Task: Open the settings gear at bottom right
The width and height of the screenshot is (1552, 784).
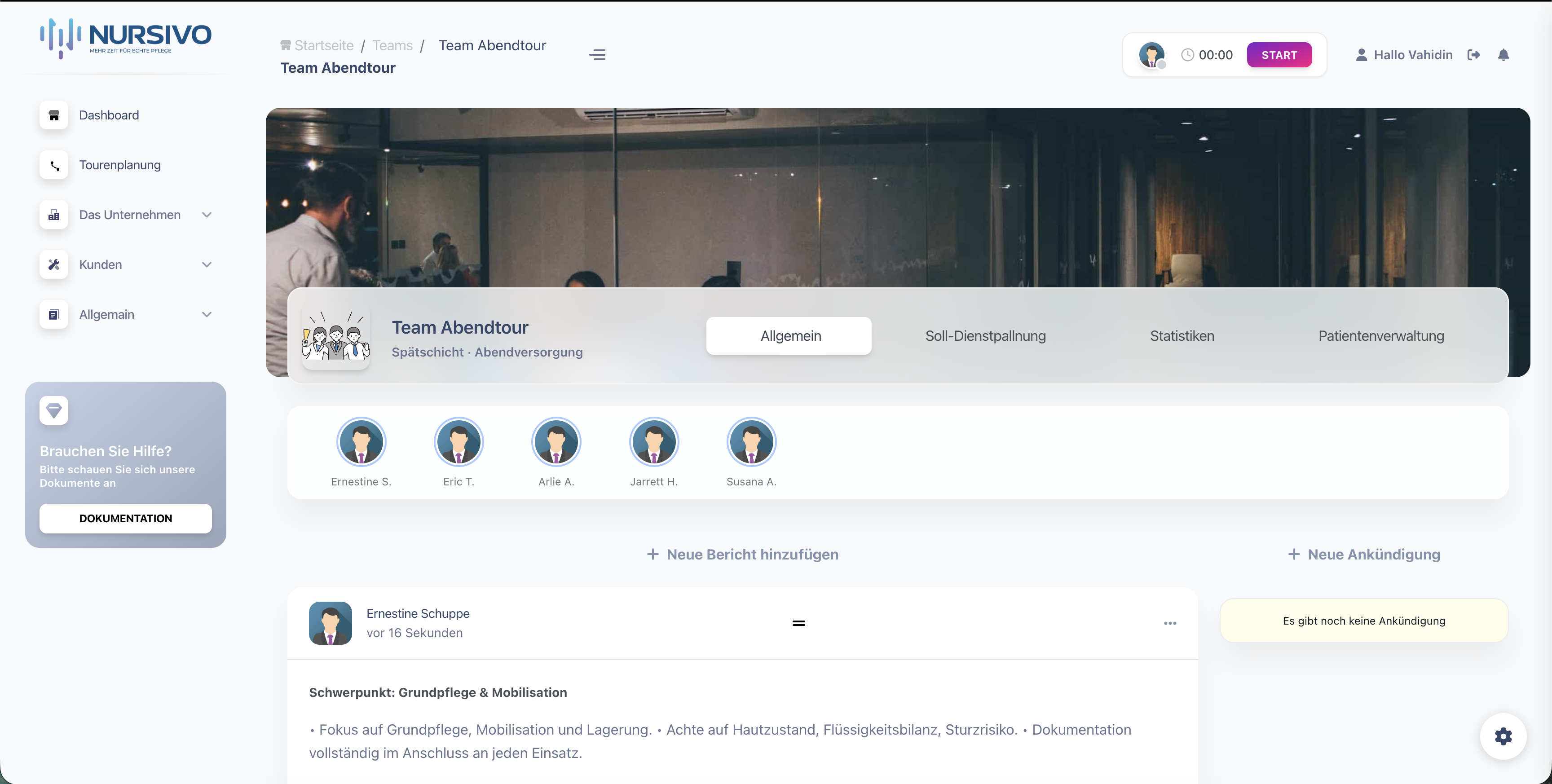Action: [1503, 736]
